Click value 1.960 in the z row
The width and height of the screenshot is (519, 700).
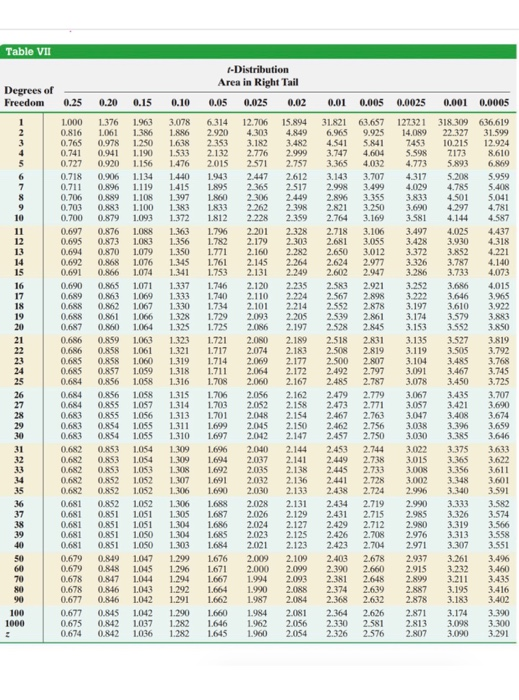click(x=257, y=633)
